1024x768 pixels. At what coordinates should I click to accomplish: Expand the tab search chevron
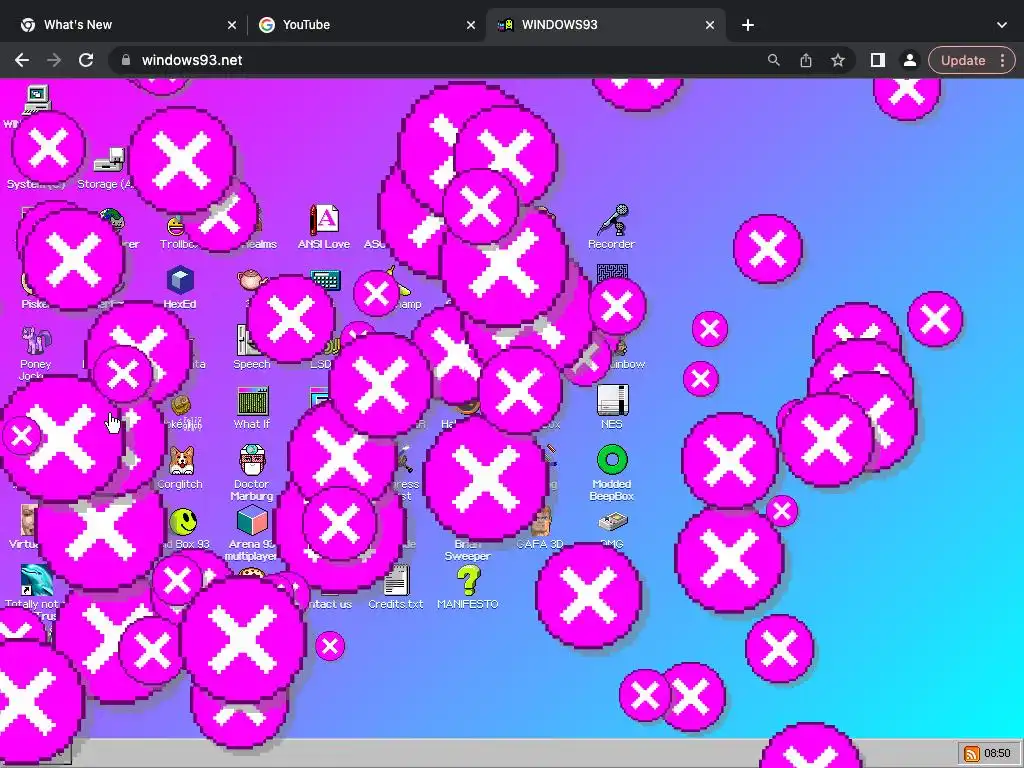(x=1002, y=25)
